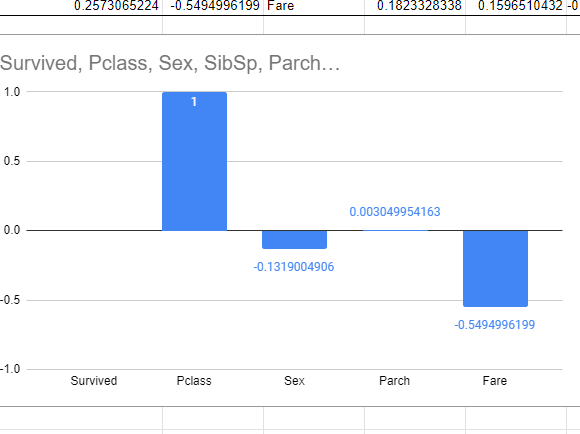Click the Sex axis label

pos(294,381)
